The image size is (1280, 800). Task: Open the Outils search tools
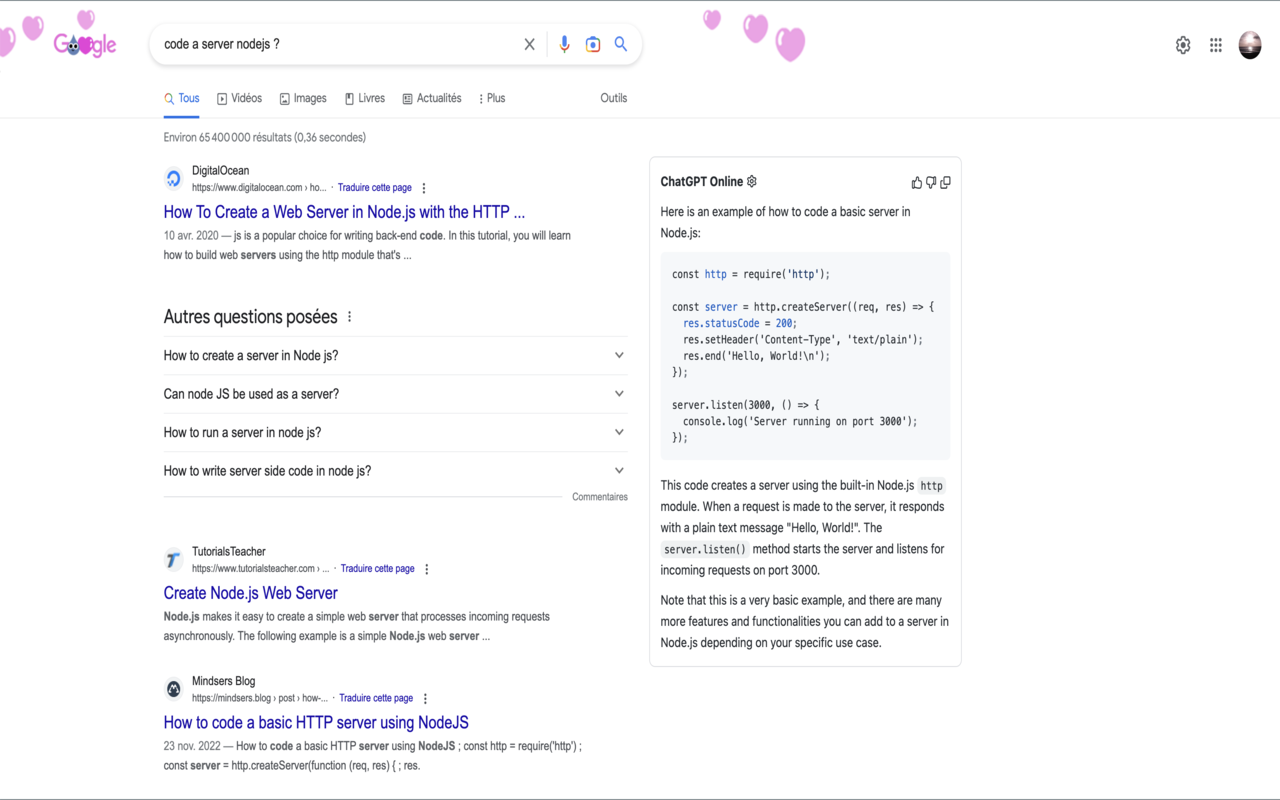tap(614, 98)
